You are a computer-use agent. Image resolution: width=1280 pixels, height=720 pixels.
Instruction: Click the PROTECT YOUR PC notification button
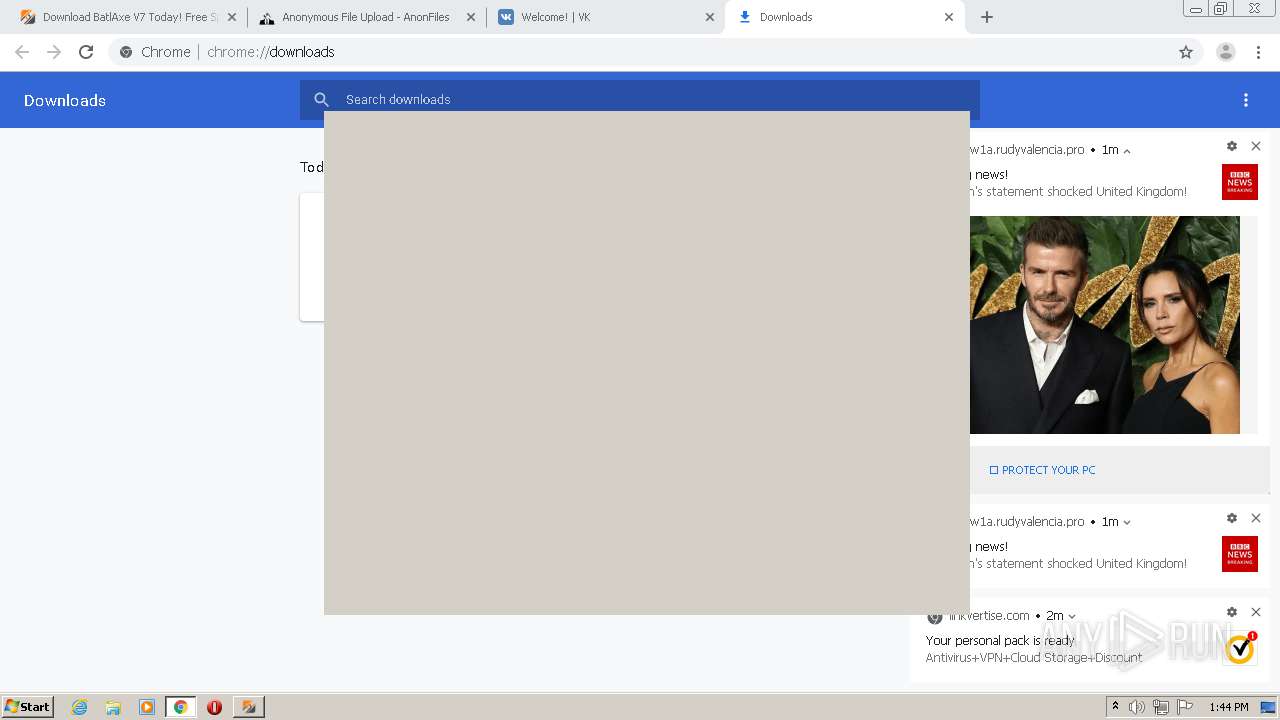[1043, 470]
